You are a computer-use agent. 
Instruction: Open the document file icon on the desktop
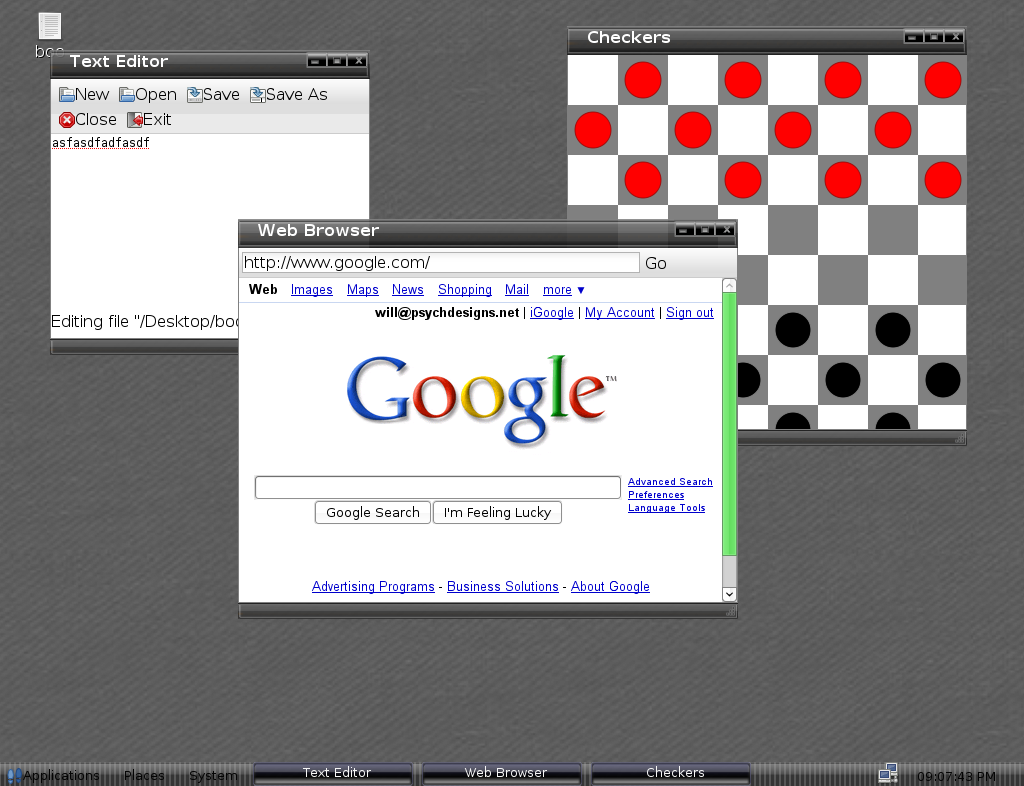50,27
